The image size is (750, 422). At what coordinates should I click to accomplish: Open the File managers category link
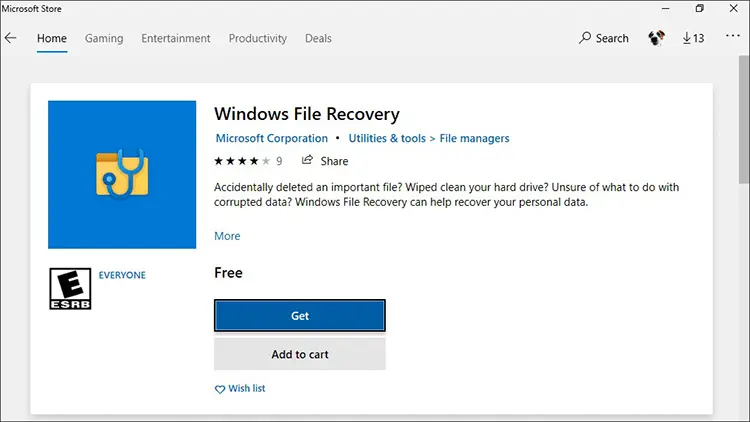(x=474, y=138)
